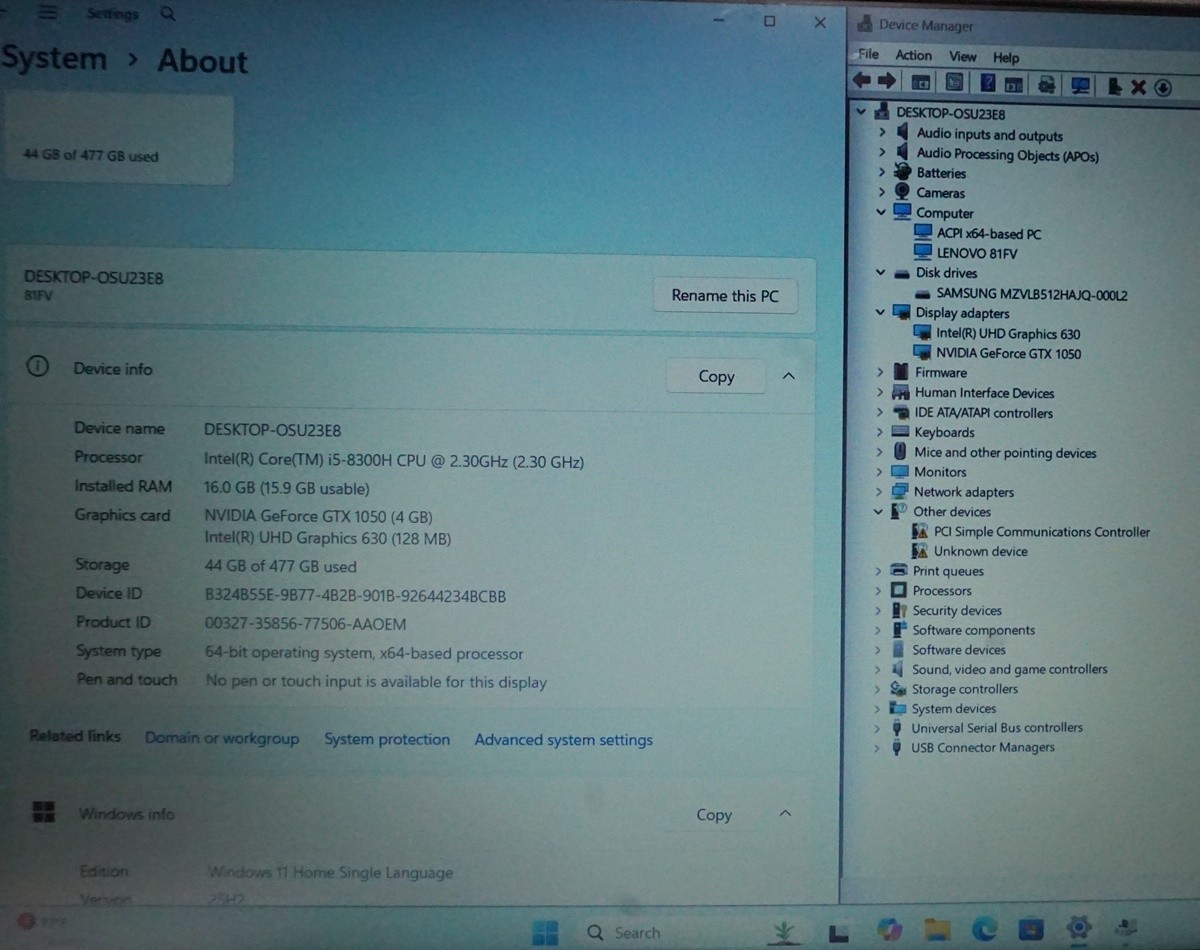Click the Device info circled i icon
Screen dimensions: 1200x950
(37, 367)
